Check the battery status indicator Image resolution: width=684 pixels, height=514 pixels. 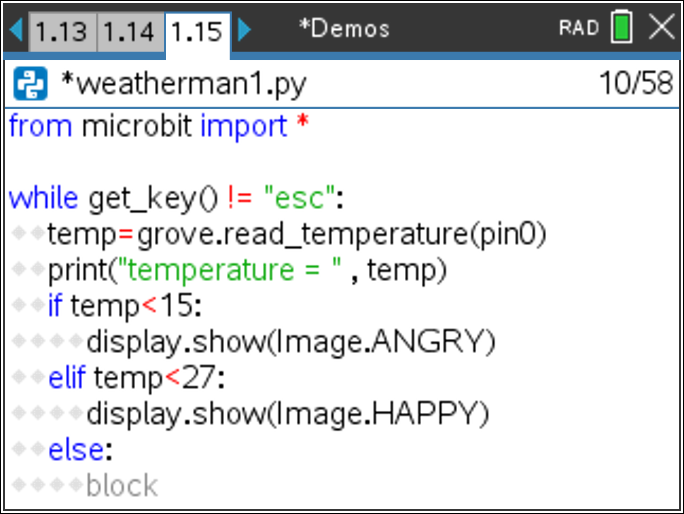622,27
